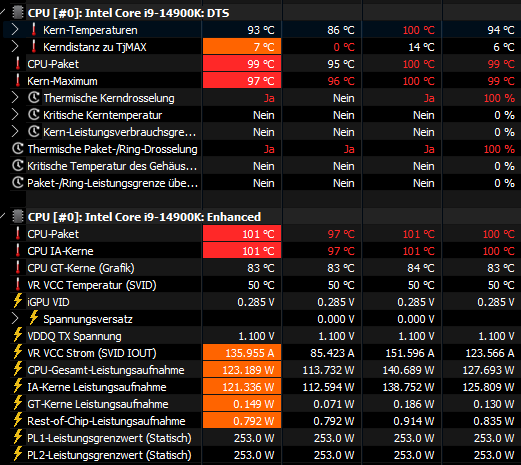Screen dimensions: 521x465
Task: Click the 84 °C GT-Kerne maximum value
Action: [x=421, y=268]
